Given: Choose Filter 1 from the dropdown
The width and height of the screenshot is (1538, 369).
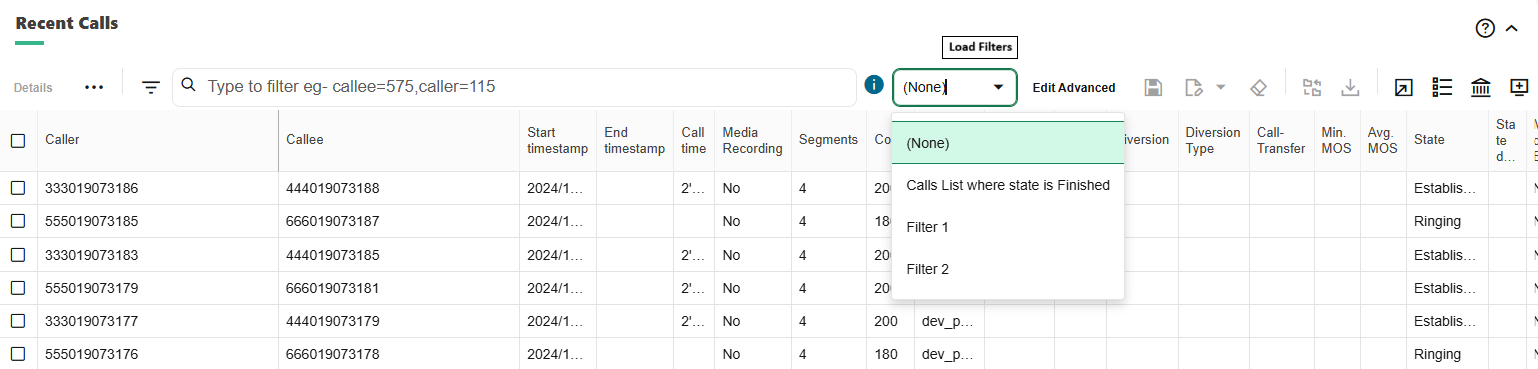Looking at the screenshot, I should (1008, 227).
